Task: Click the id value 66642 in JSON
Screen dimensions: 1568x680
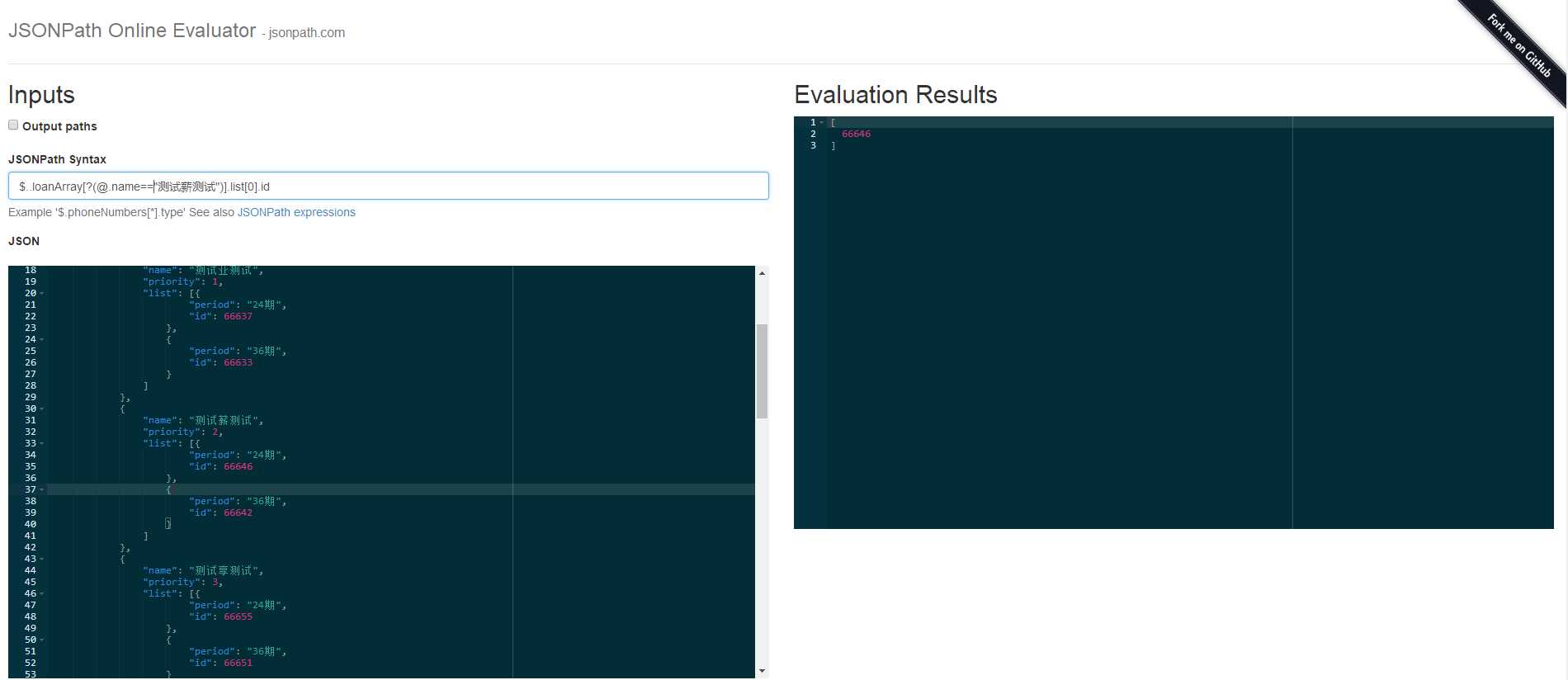Action: pos(239,513)
